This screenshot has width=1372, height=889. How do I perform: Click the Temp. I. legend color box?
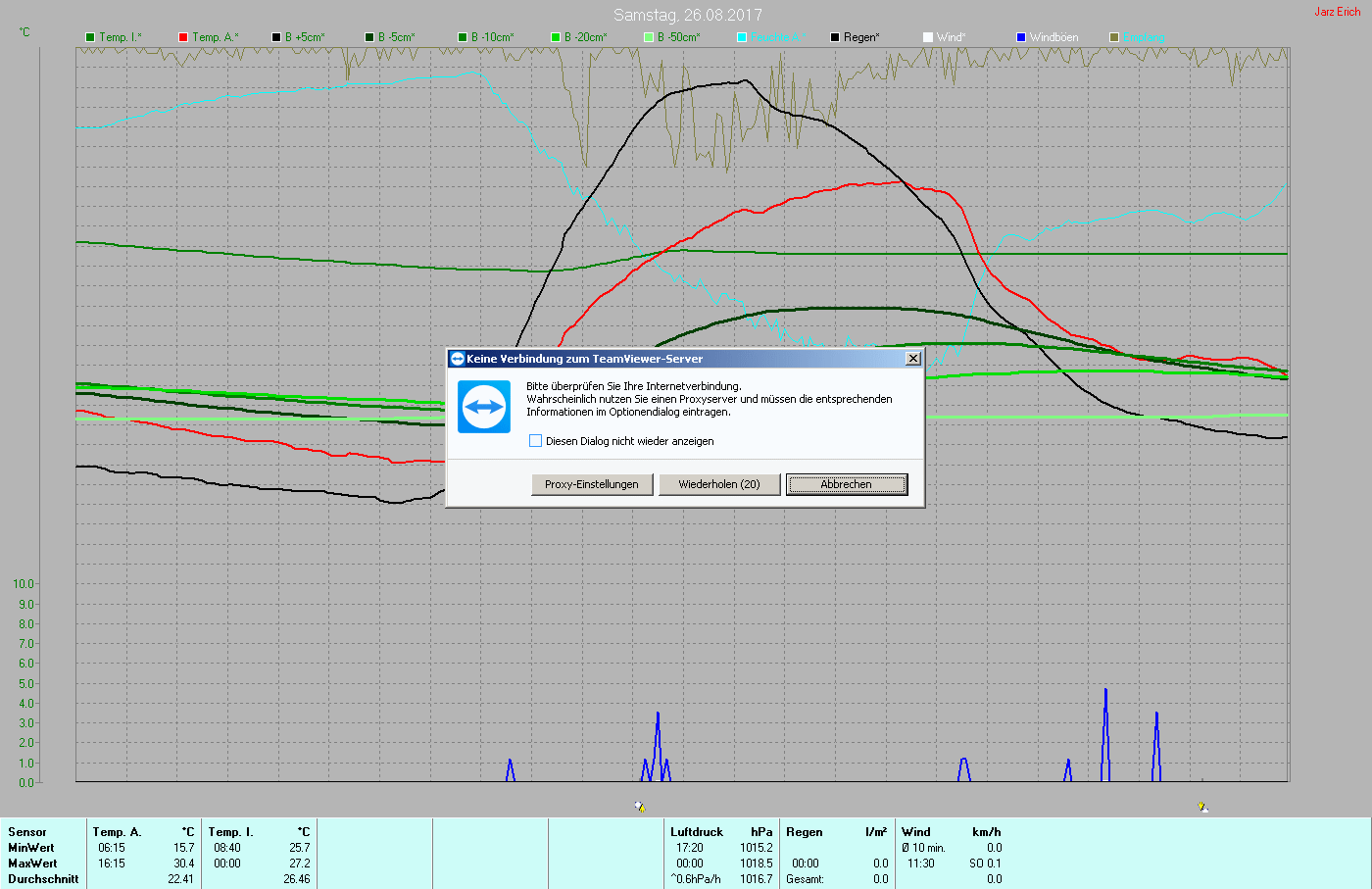pos(90,37)
